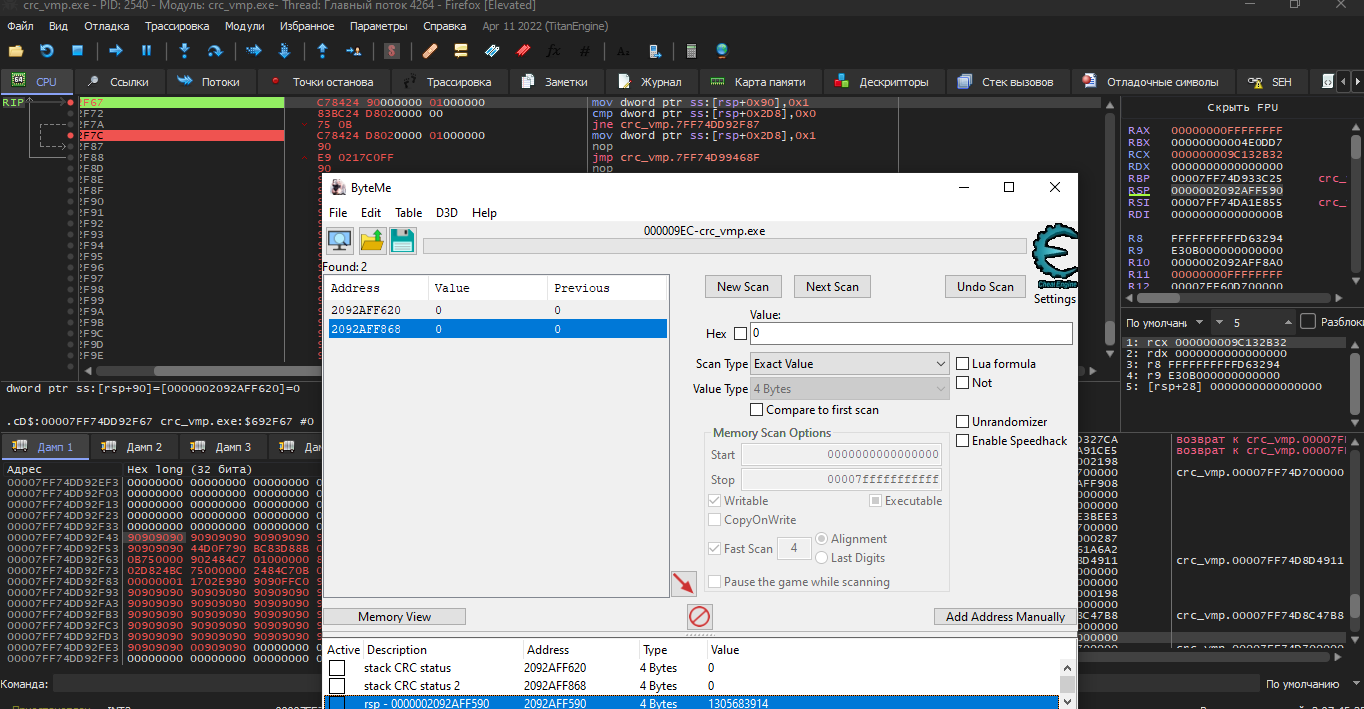
Task: Restart the debugged program via the restart icon
Action: point(46,50)
